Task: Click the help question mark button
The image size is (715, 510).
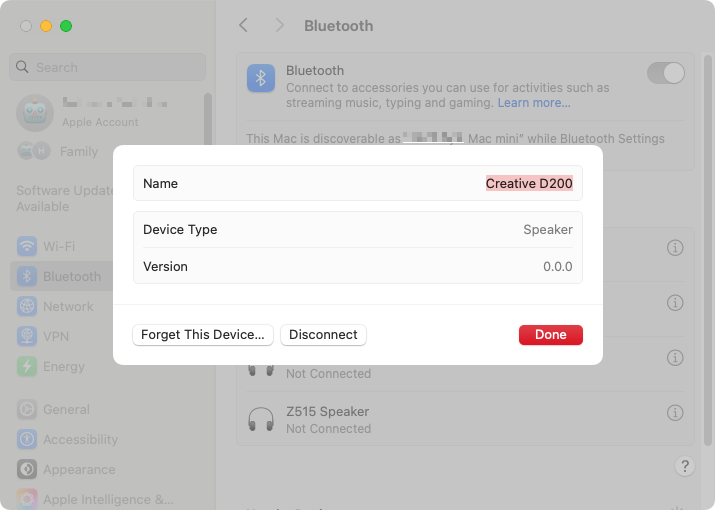Action: (684, 467)
